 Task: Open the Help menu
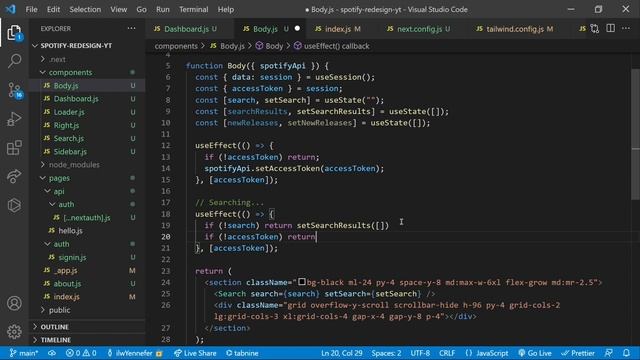pos(226,9)
